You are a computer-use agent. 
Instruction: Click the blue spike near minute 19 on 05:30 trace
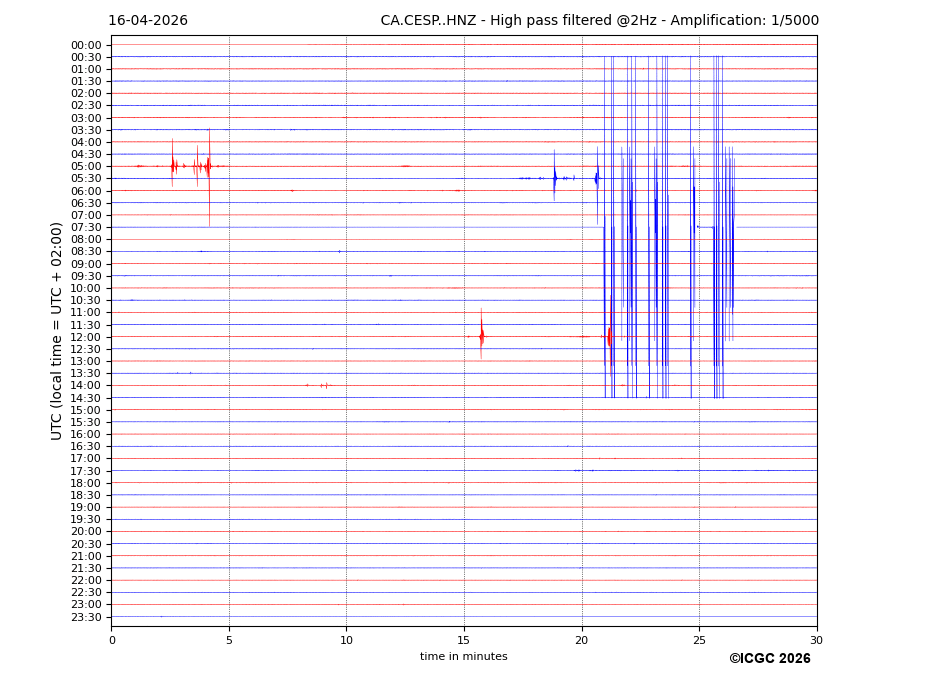point(554,178)
